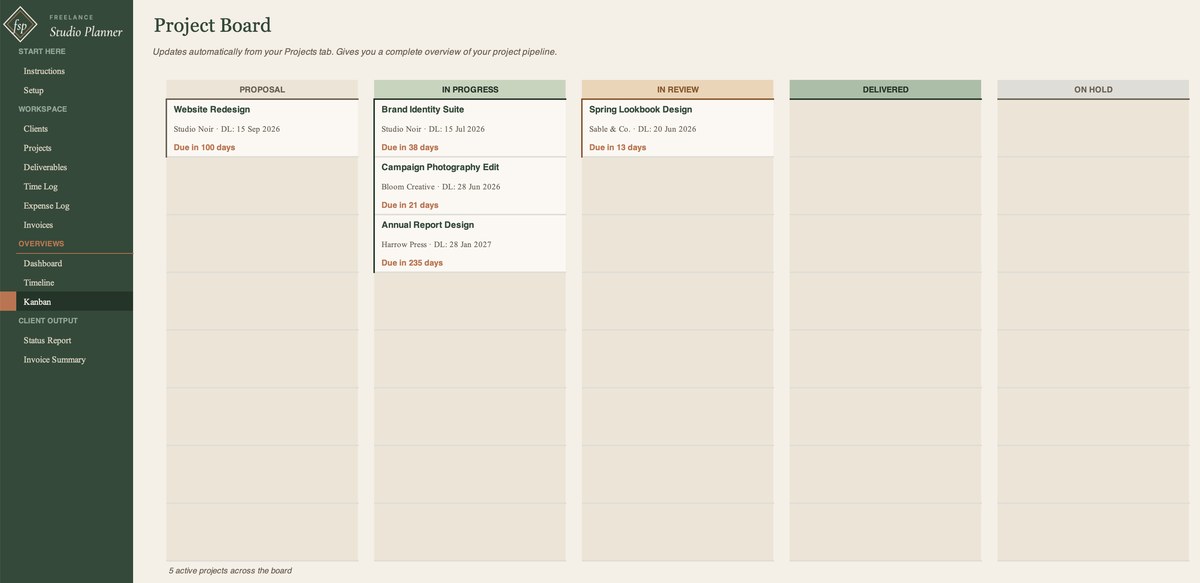Click 'Harrow Press · DL: 28 Jan 2027' text
1200x583 pixels.
(437, 244)
